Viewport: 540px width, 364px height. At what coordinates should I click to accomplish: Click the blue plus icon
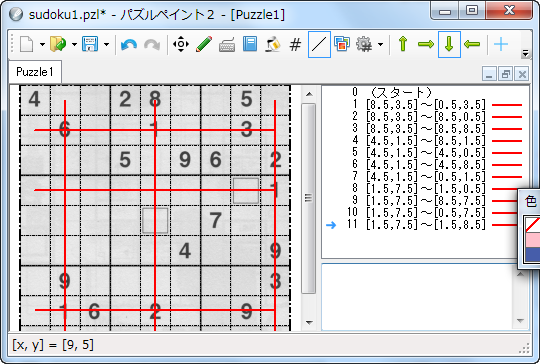pos(501,44)
